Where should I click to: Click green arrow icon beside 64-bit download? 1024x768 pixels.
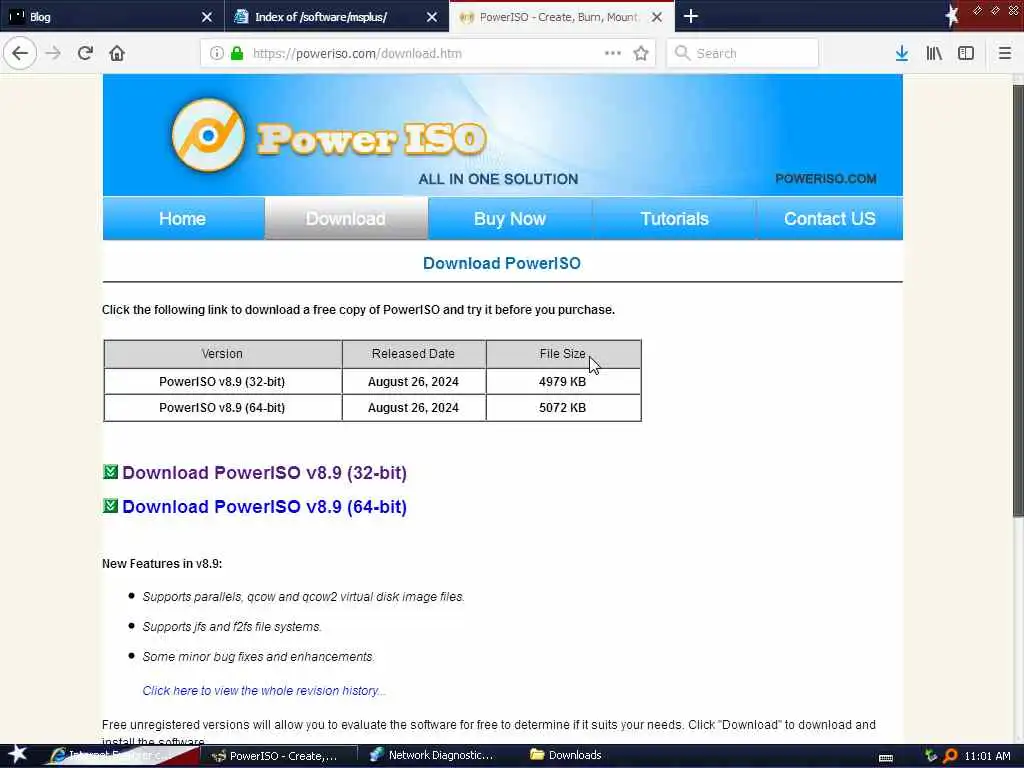pyautogui.click(x=110, y=505)
